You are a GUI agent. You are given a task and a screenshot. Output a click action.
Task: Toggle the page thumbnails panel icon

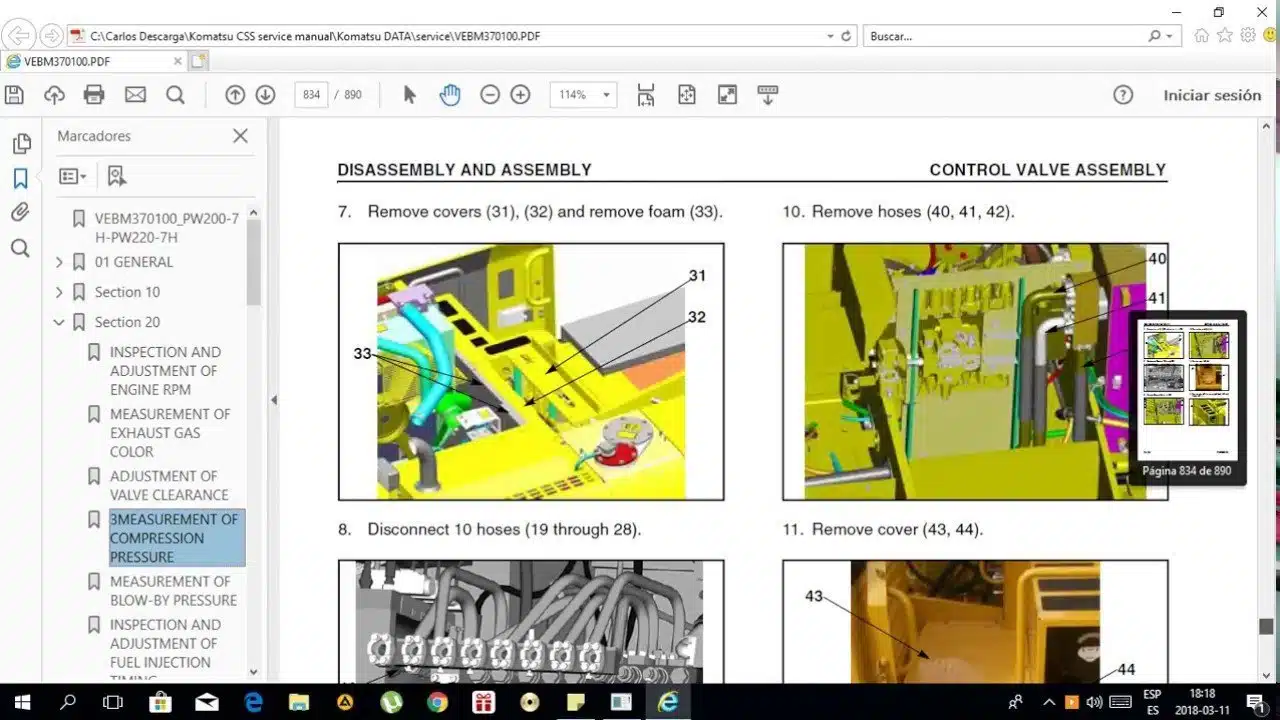click(21, 144)
